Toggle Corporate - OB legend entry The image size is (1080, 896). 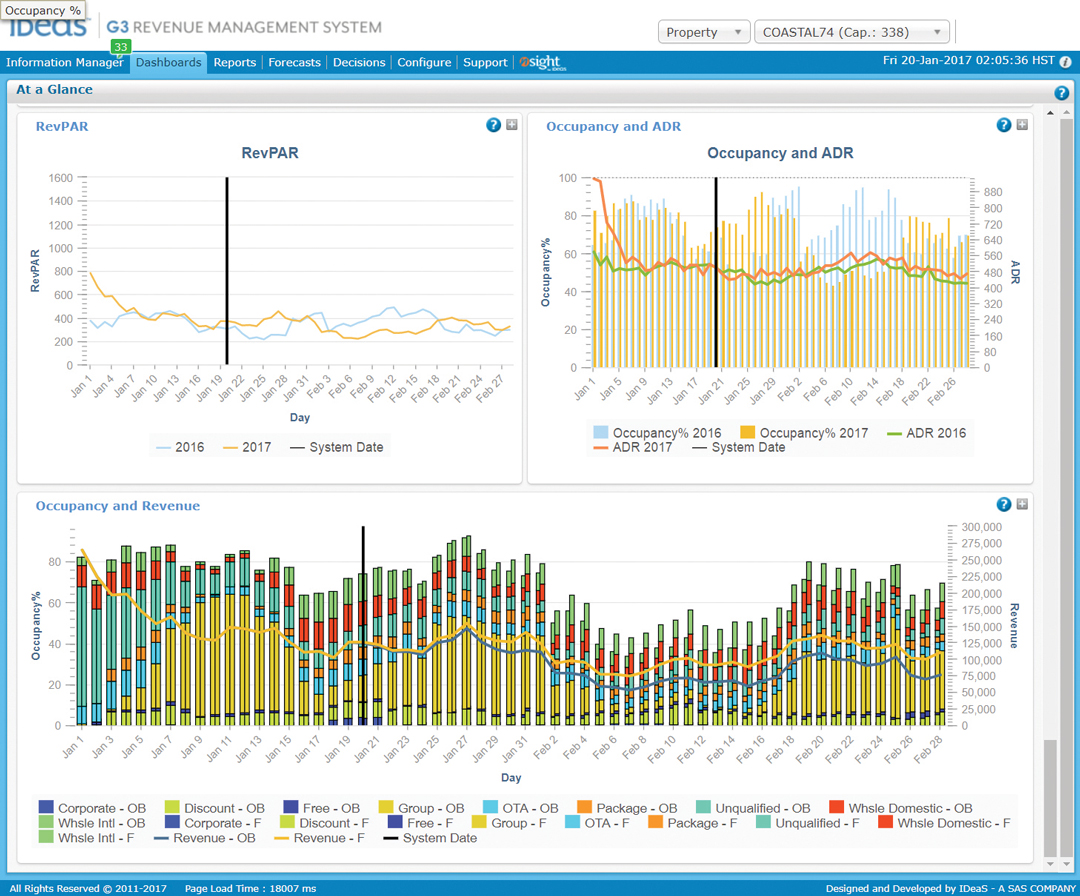click(92, 808)
